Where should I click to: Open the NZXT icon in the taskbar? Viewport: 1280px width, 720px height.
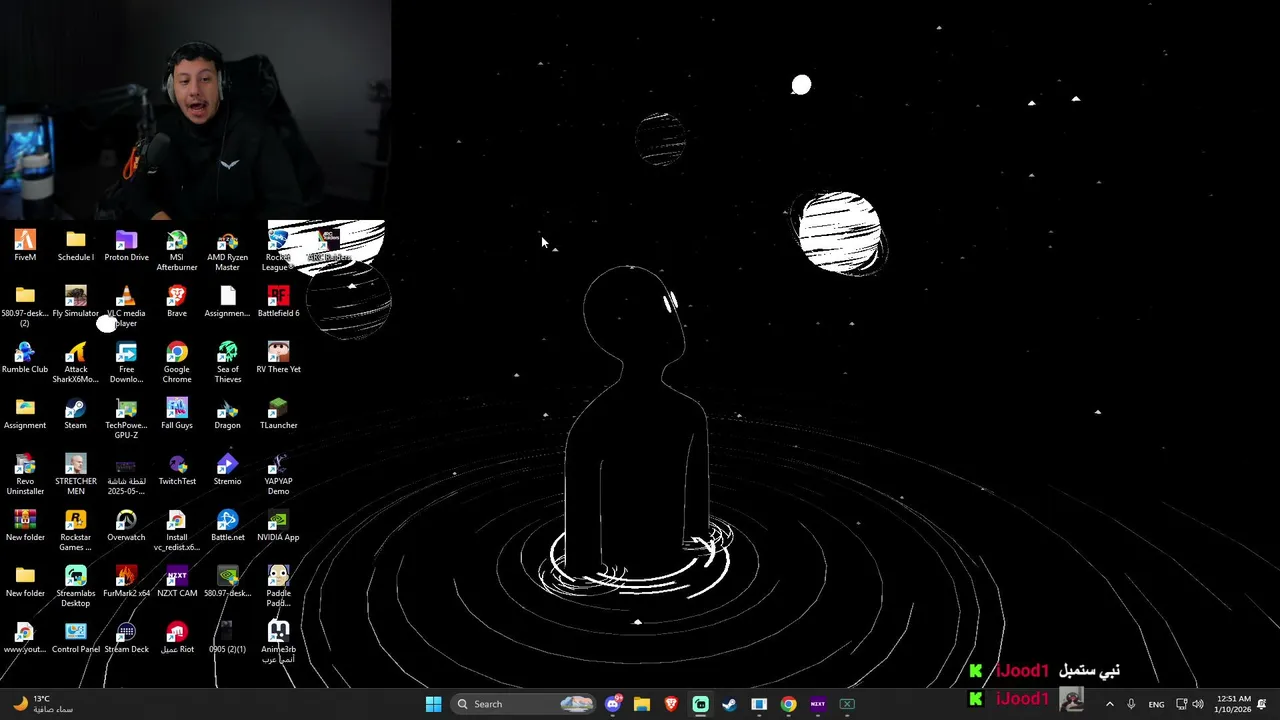point(818,704)
